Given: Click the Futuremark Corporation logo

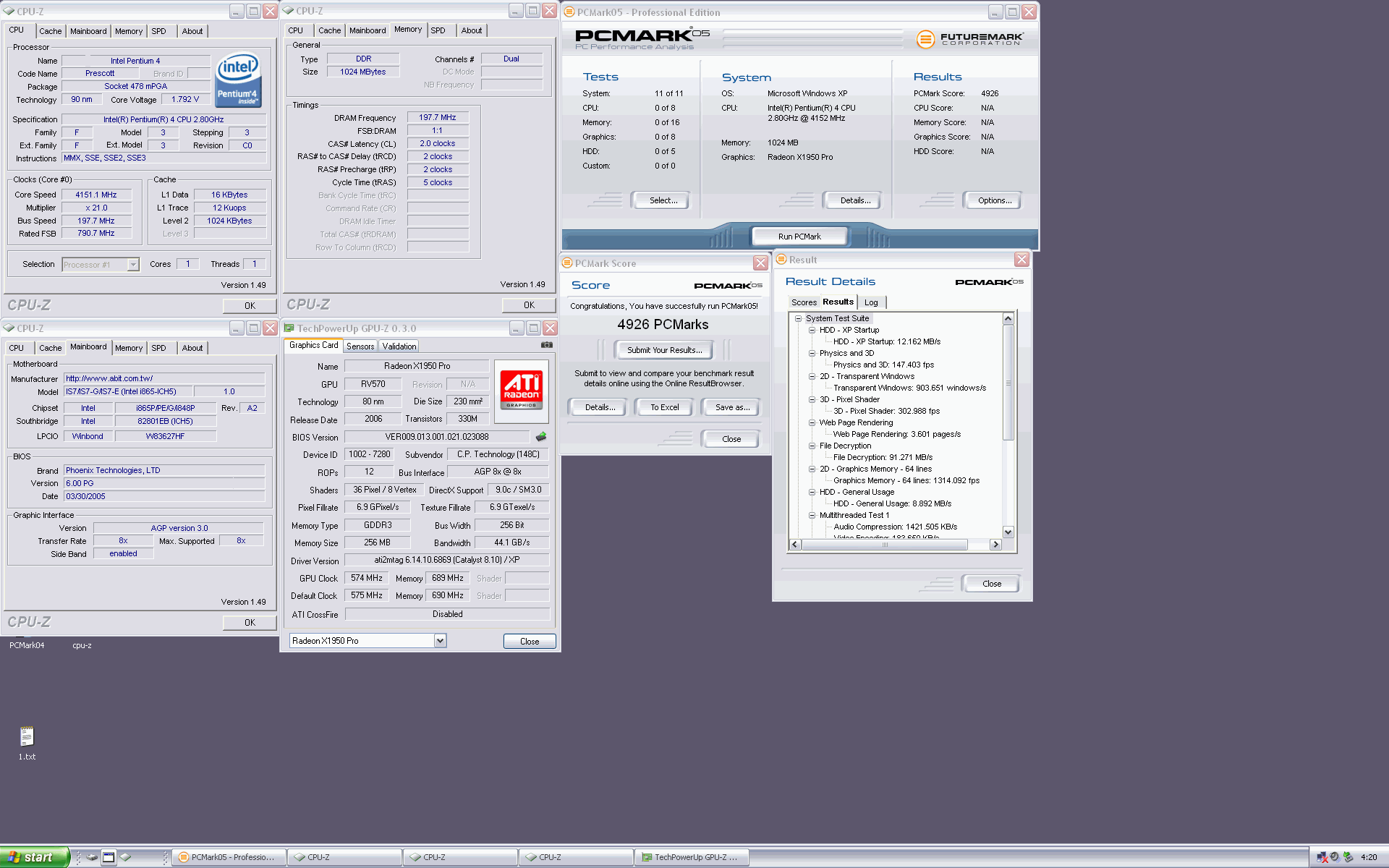Looking at the screenshot, I should tap(970, 39).
